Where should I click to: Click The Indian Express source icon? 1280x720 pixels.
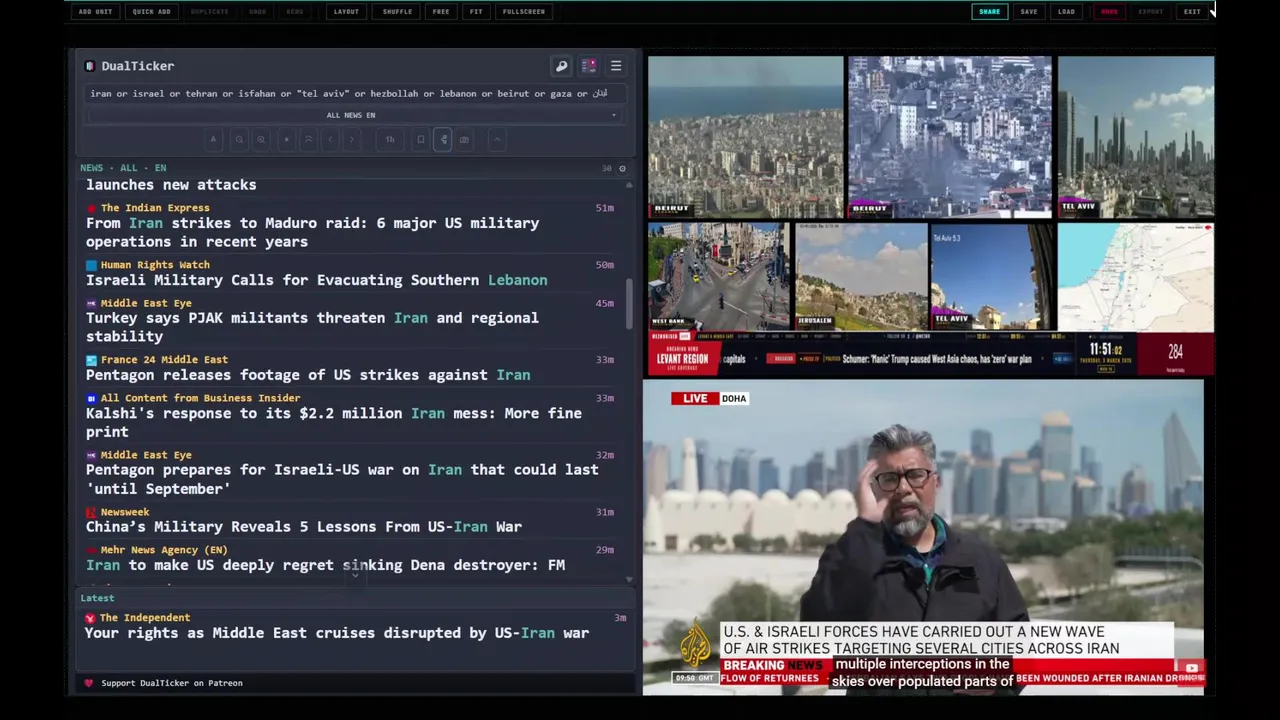pos(91,208)
